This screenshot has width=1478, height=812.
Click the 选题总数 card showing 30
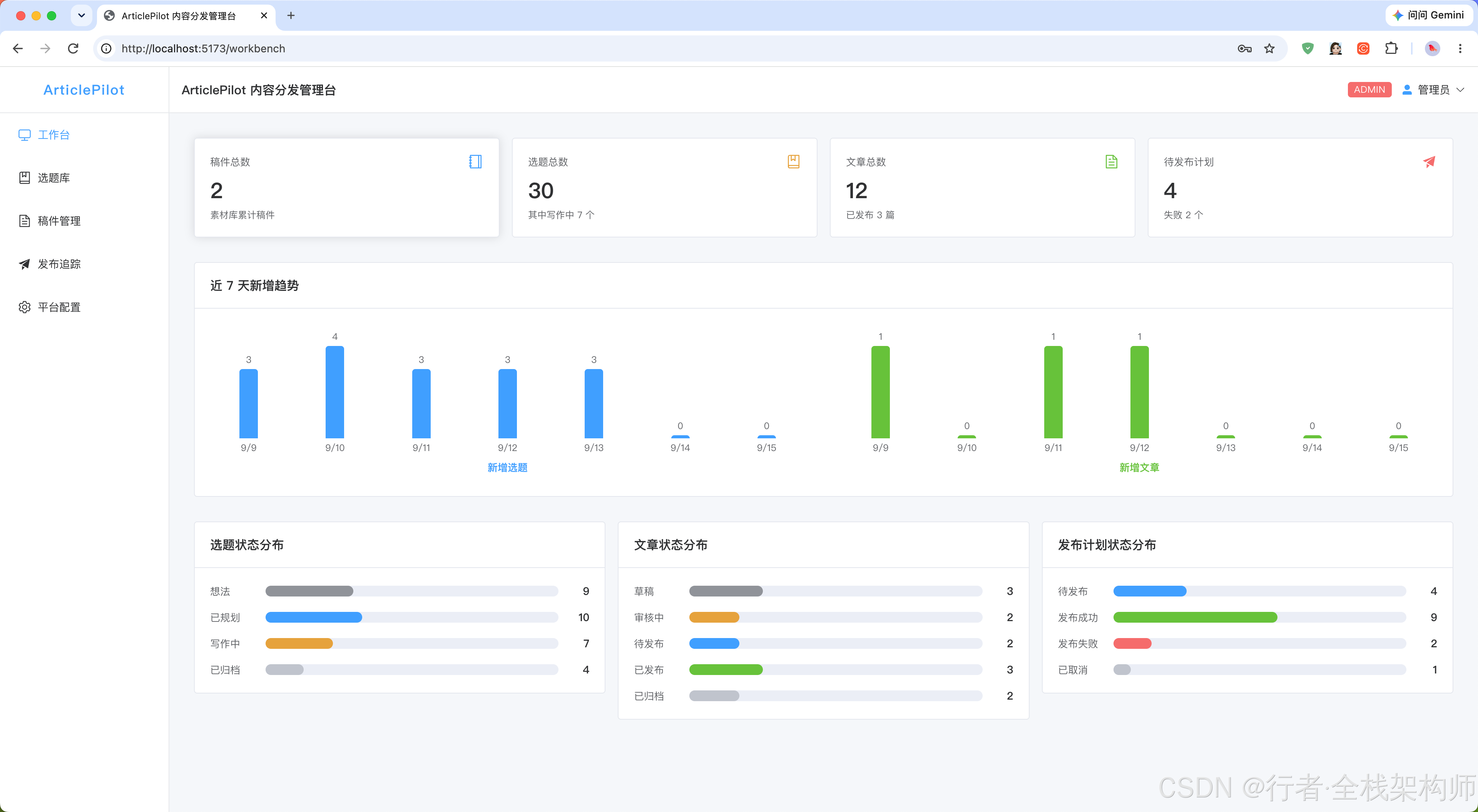point(664,188)
